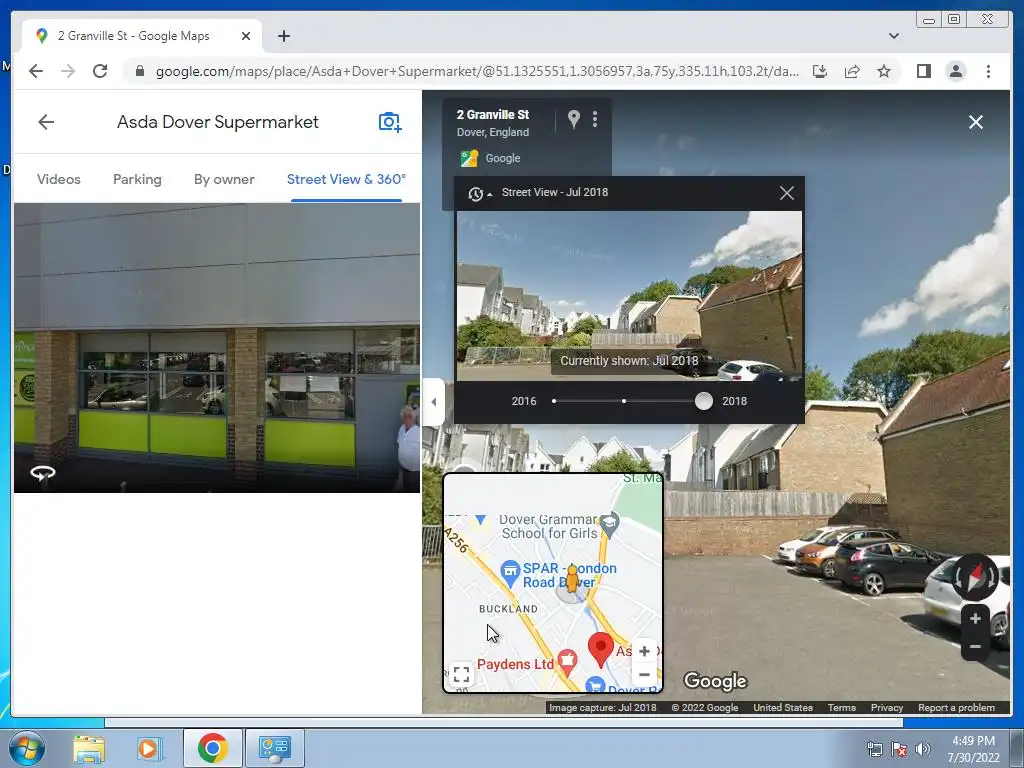
Task: Click the 2018 slider handle
Action: pos(703,401)
